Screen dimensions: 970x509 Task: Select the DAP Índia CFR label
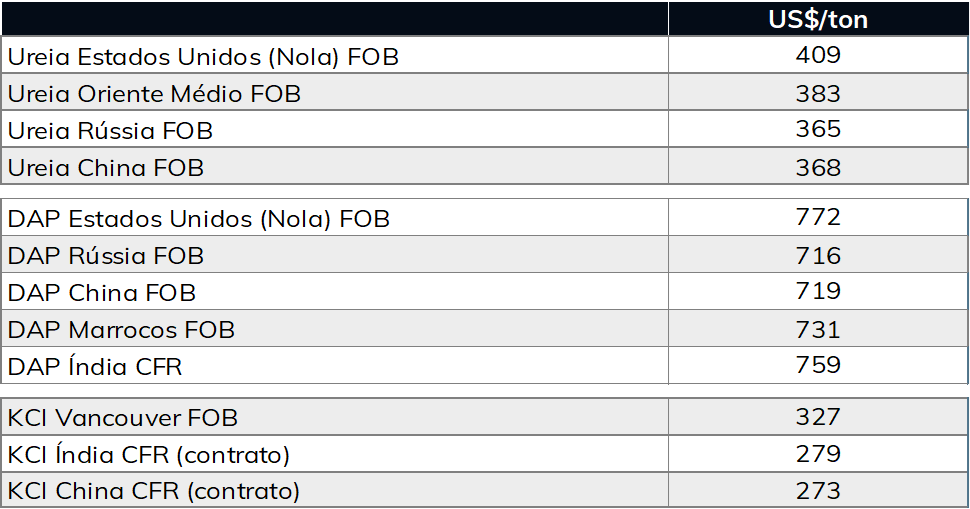coord(95,367)
